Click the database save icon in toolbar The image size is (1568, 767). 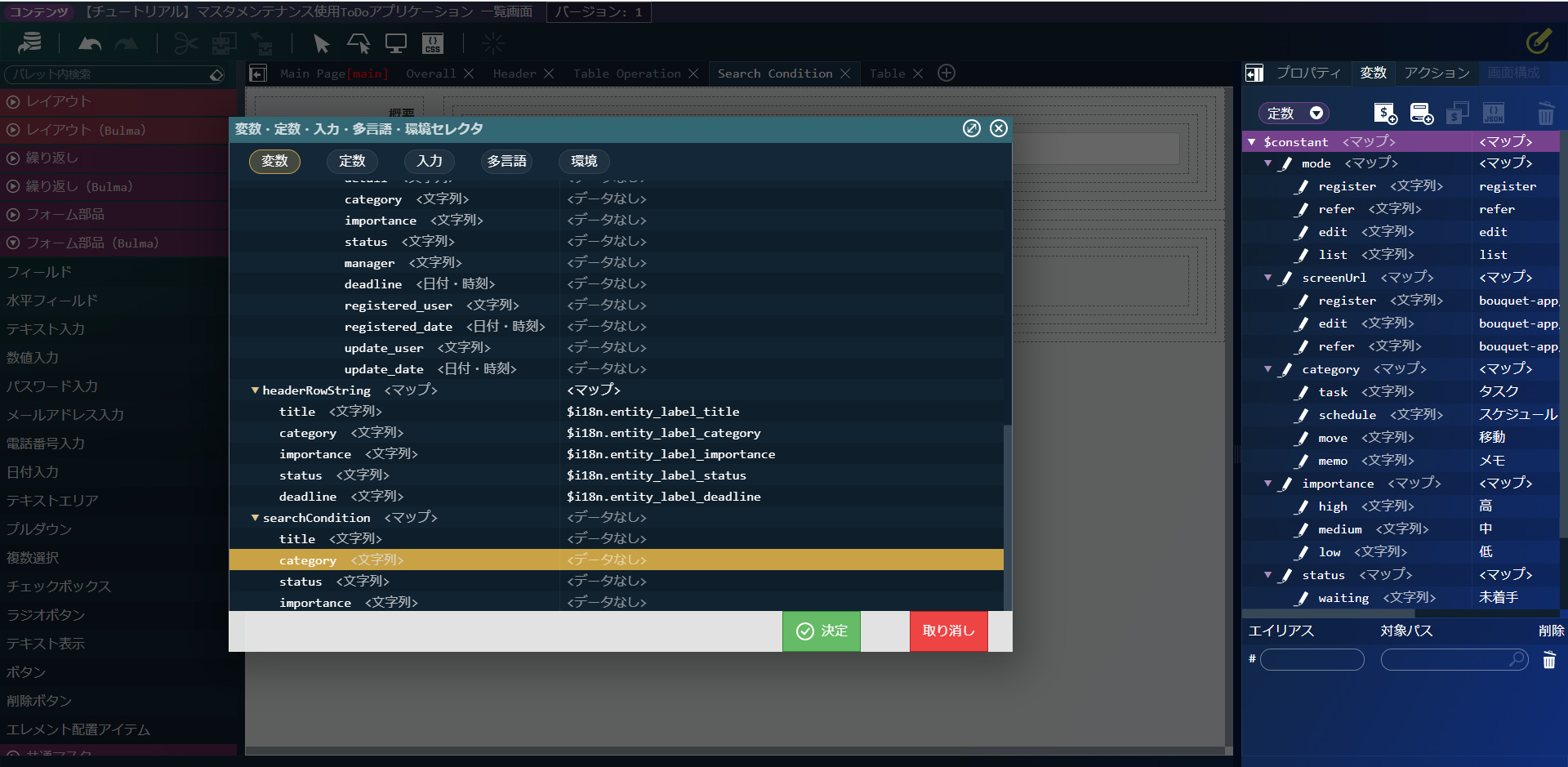tap(30, 42)
